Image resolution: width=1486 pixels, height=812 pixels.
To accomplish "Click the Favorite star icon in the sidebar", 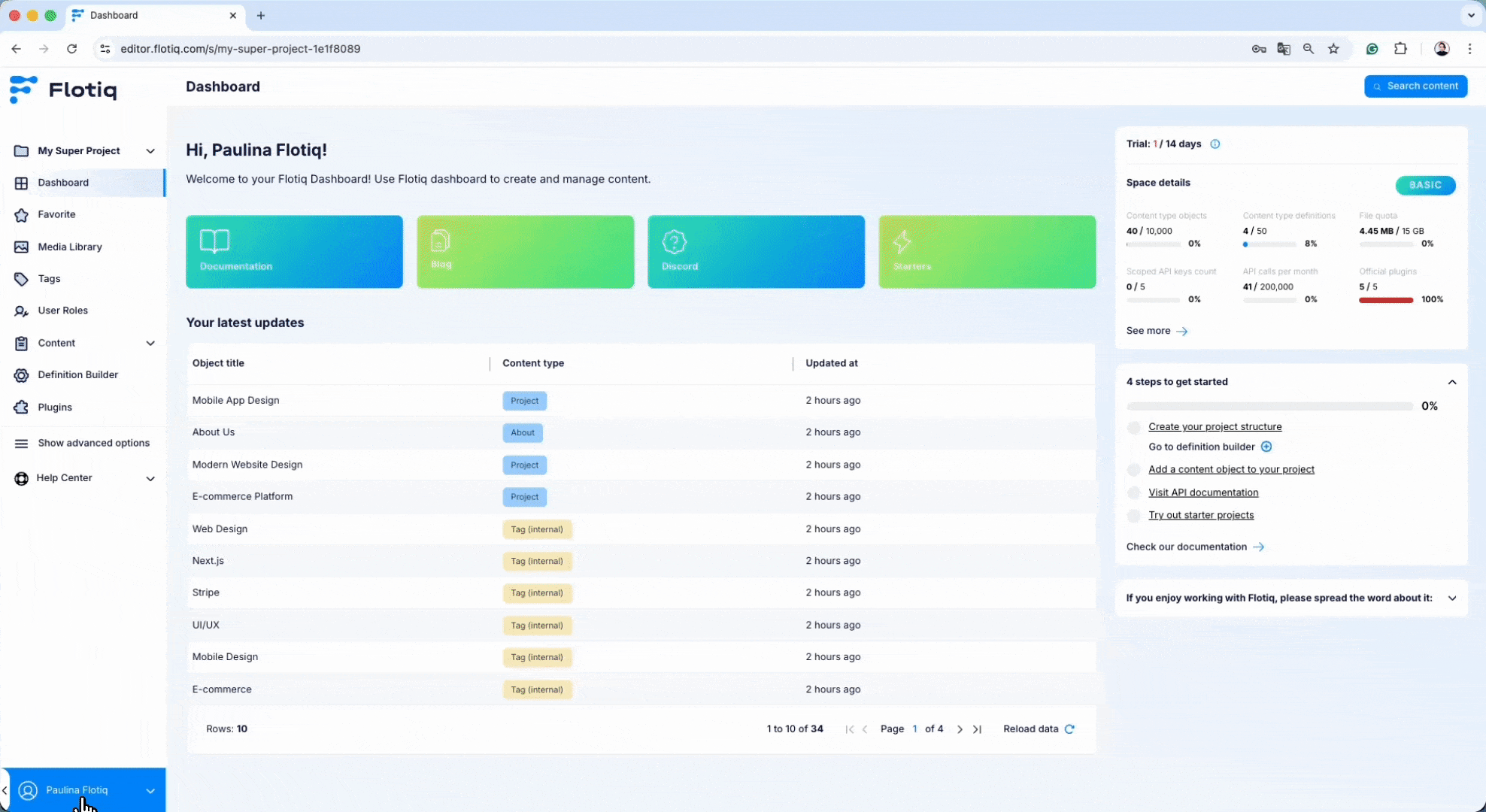I will (x=21, y=215).
